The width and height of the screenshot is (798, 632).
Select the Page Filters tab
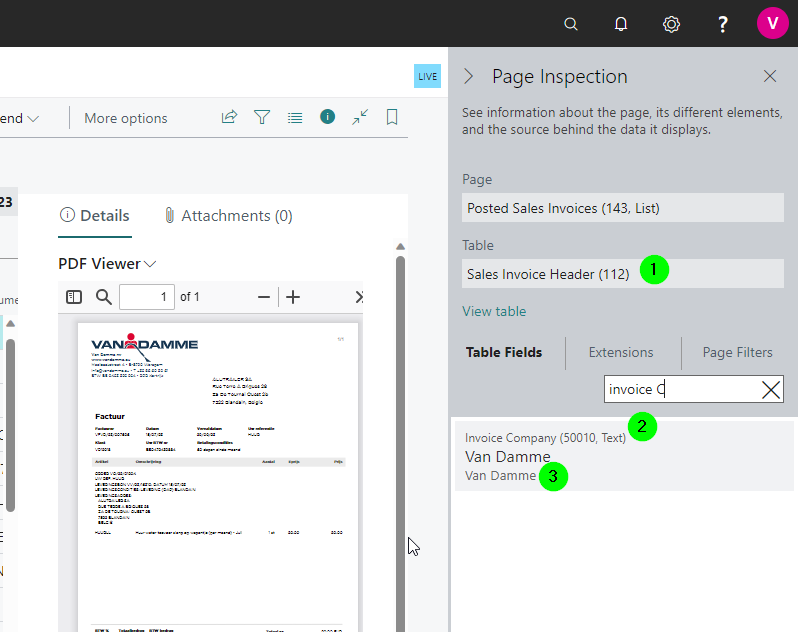[737, 352]
